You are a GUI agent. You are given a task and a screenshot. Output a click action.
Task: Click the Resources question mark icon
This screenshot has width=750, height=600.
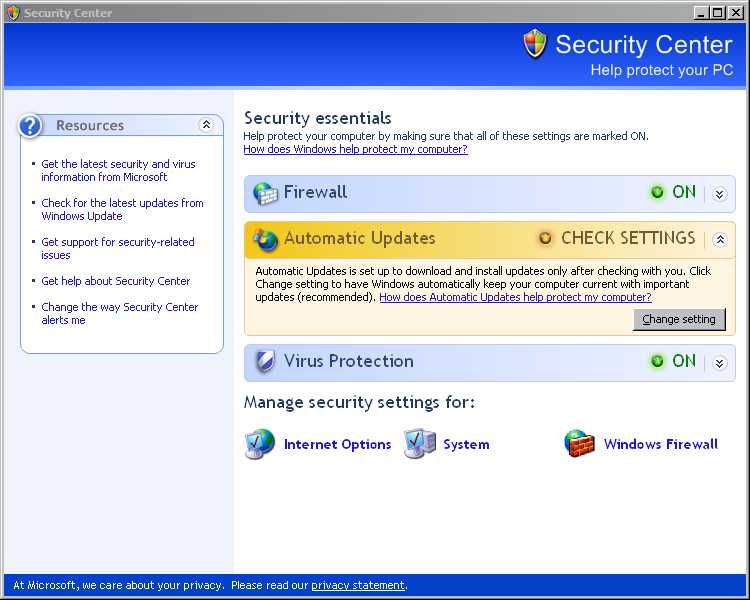(30, 126)
